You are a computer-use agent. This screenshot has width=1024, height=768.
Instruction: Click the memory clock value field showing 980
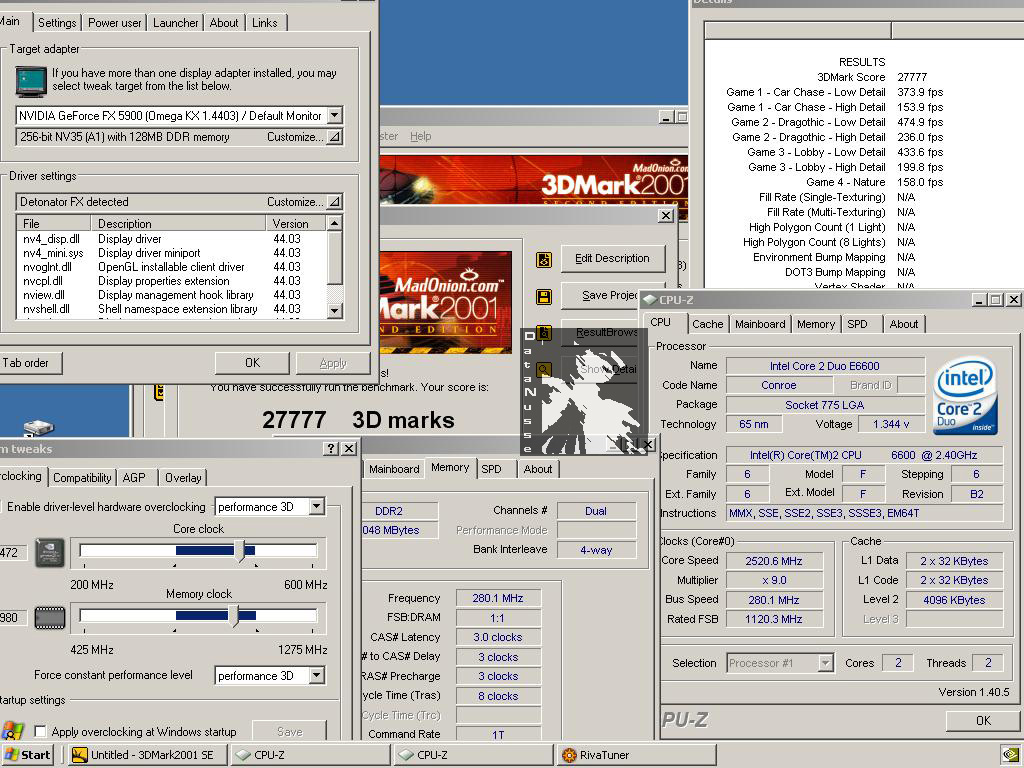(x=12, y=617)
